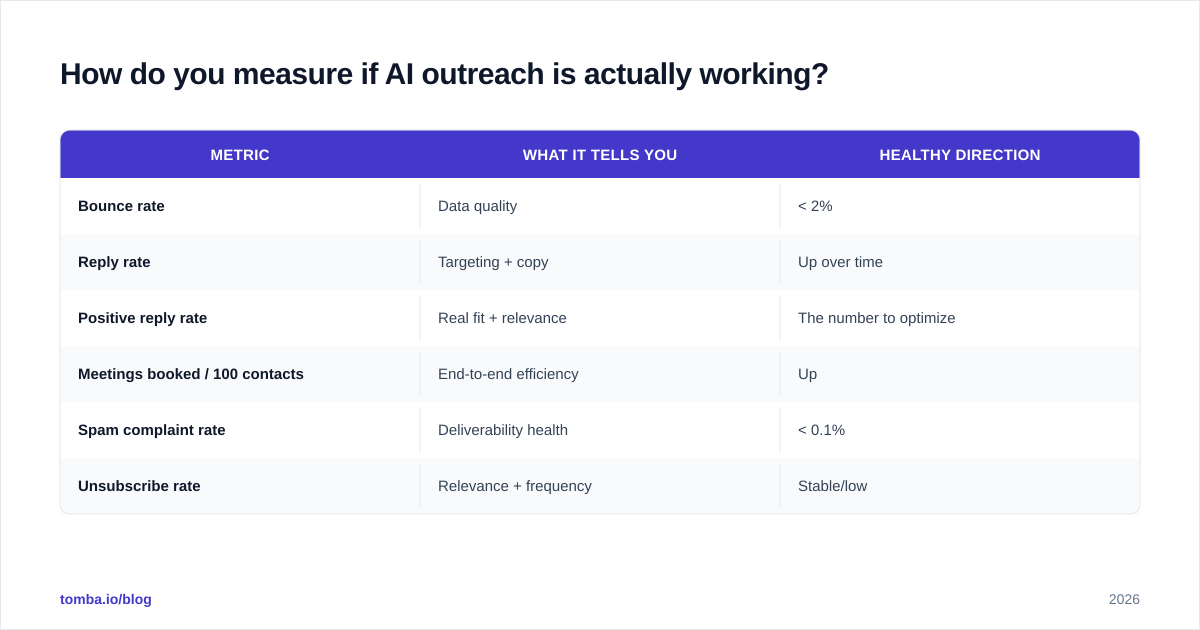Click The number to optimize cell
1200x630 pixels.
click(x=960, y=318)
